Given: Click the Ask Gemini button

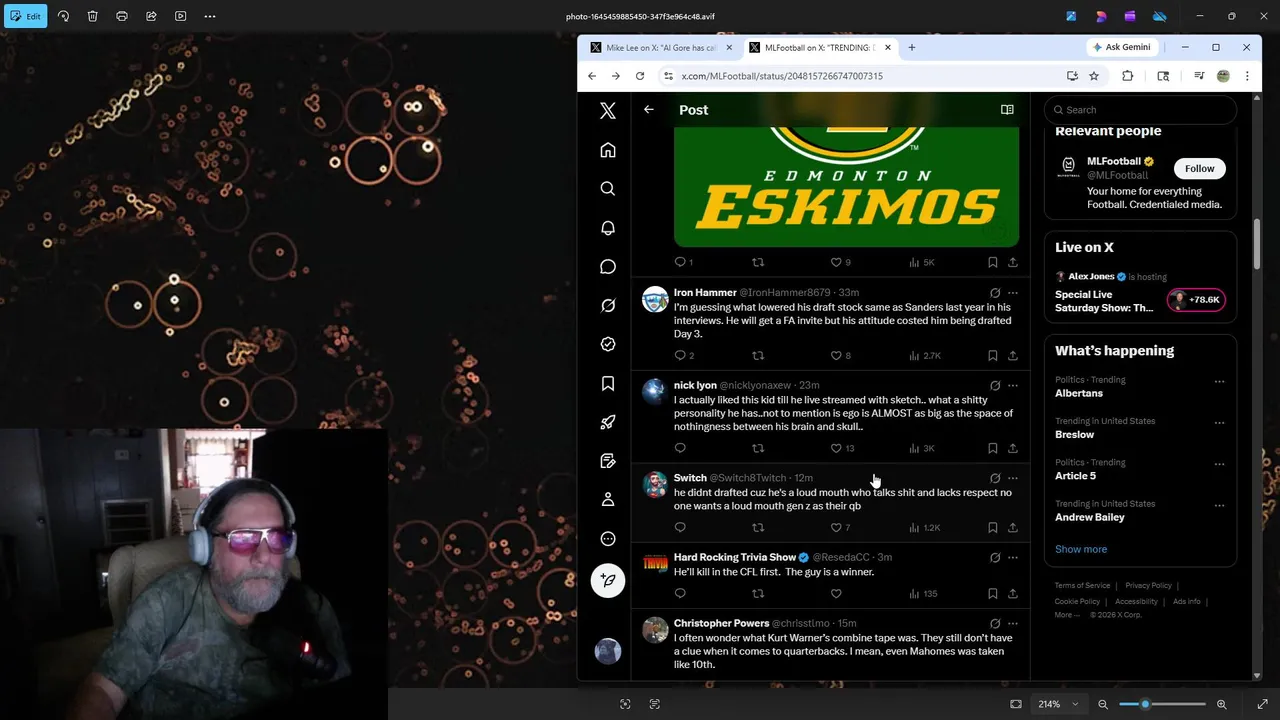Looking at the screenshot, I should click(1120, 47).
